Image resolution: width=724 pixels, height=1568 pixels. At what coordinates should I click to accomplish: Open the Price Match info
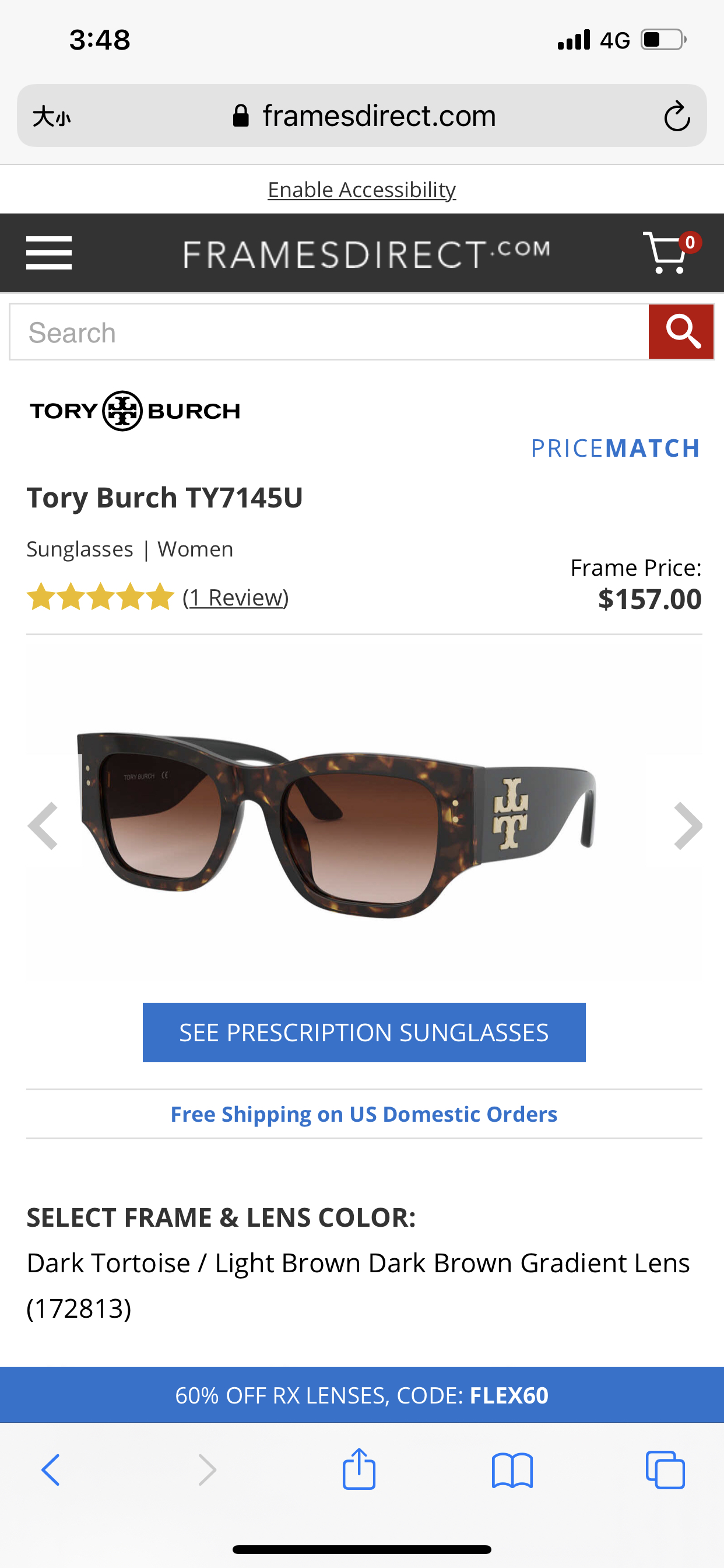click(x=615, y=448)
